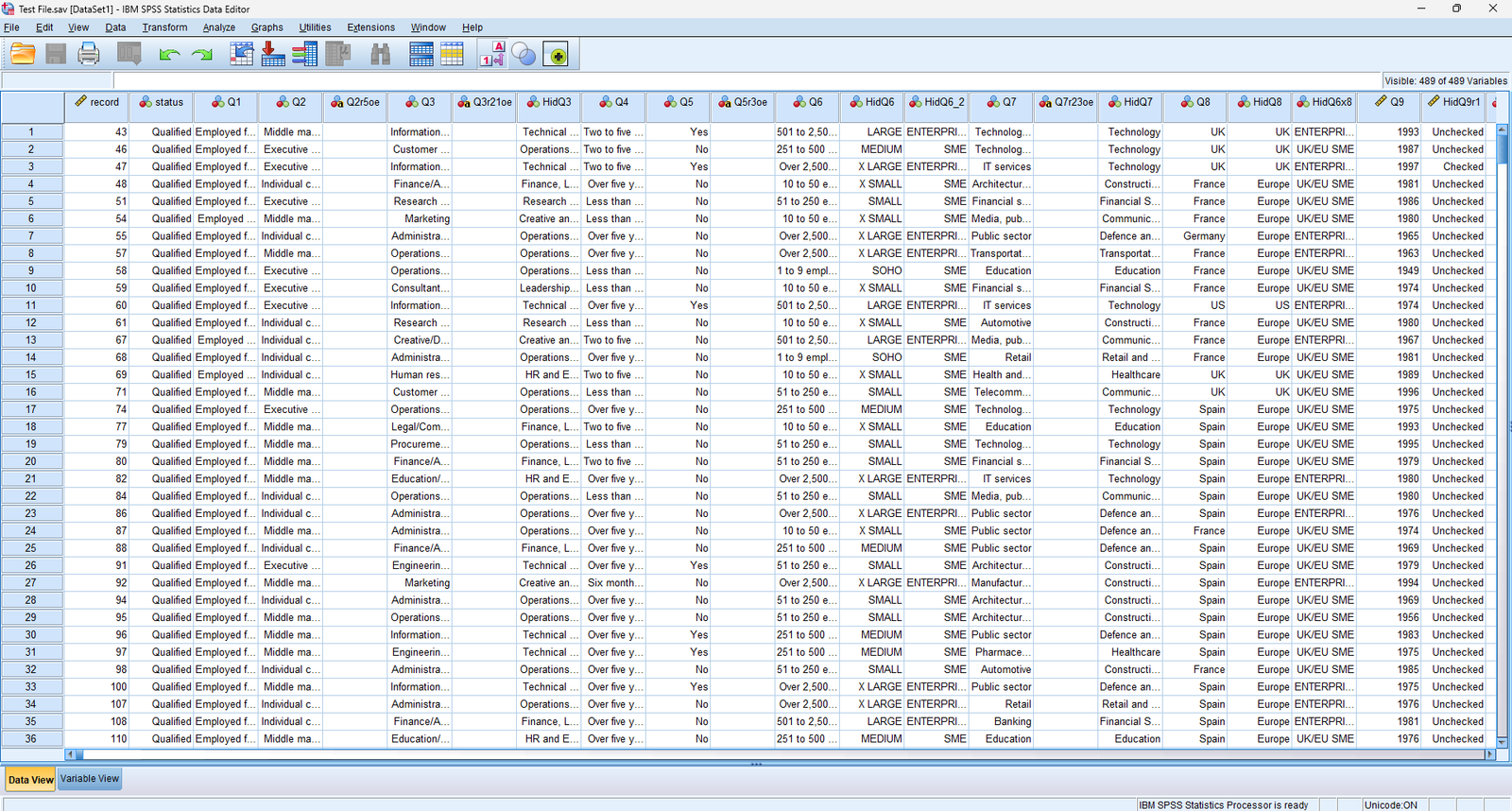Click the Open data document folder icon
Viewport: 1512px width, 811px height.
[23, 54]
